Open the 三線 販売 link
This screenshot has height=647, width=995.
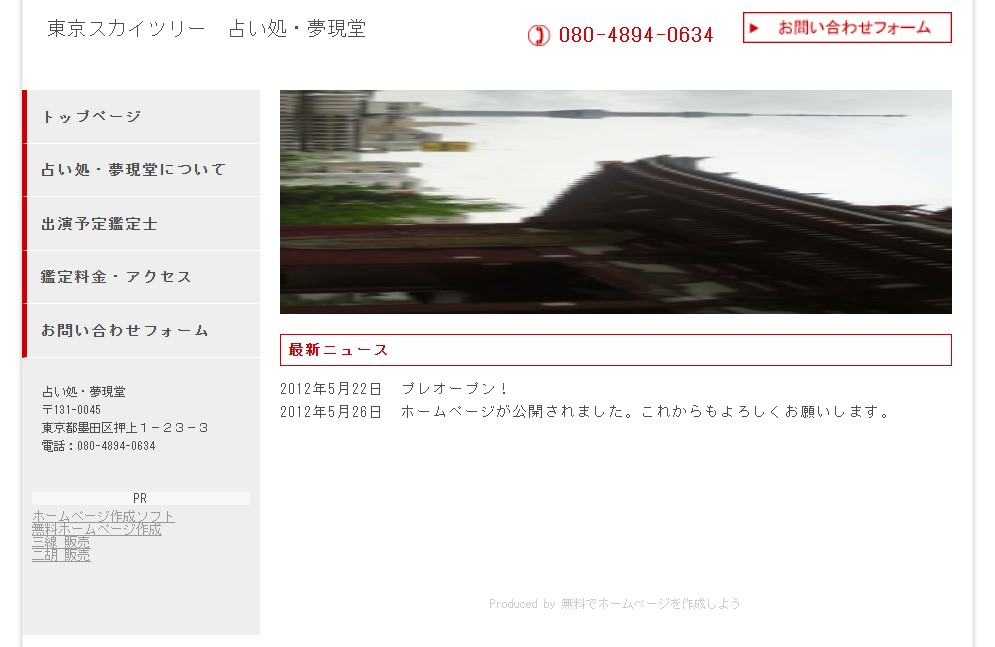point(61,542)
